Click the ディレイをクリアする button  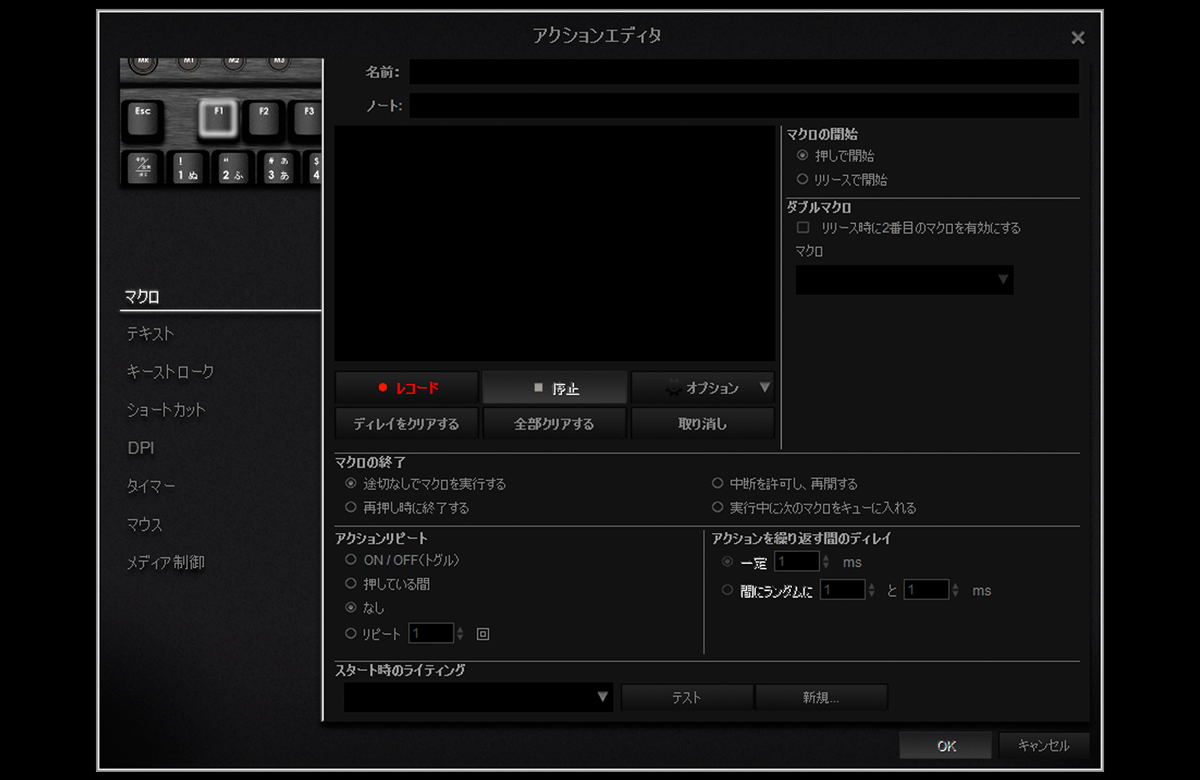(x=407, y=424)
